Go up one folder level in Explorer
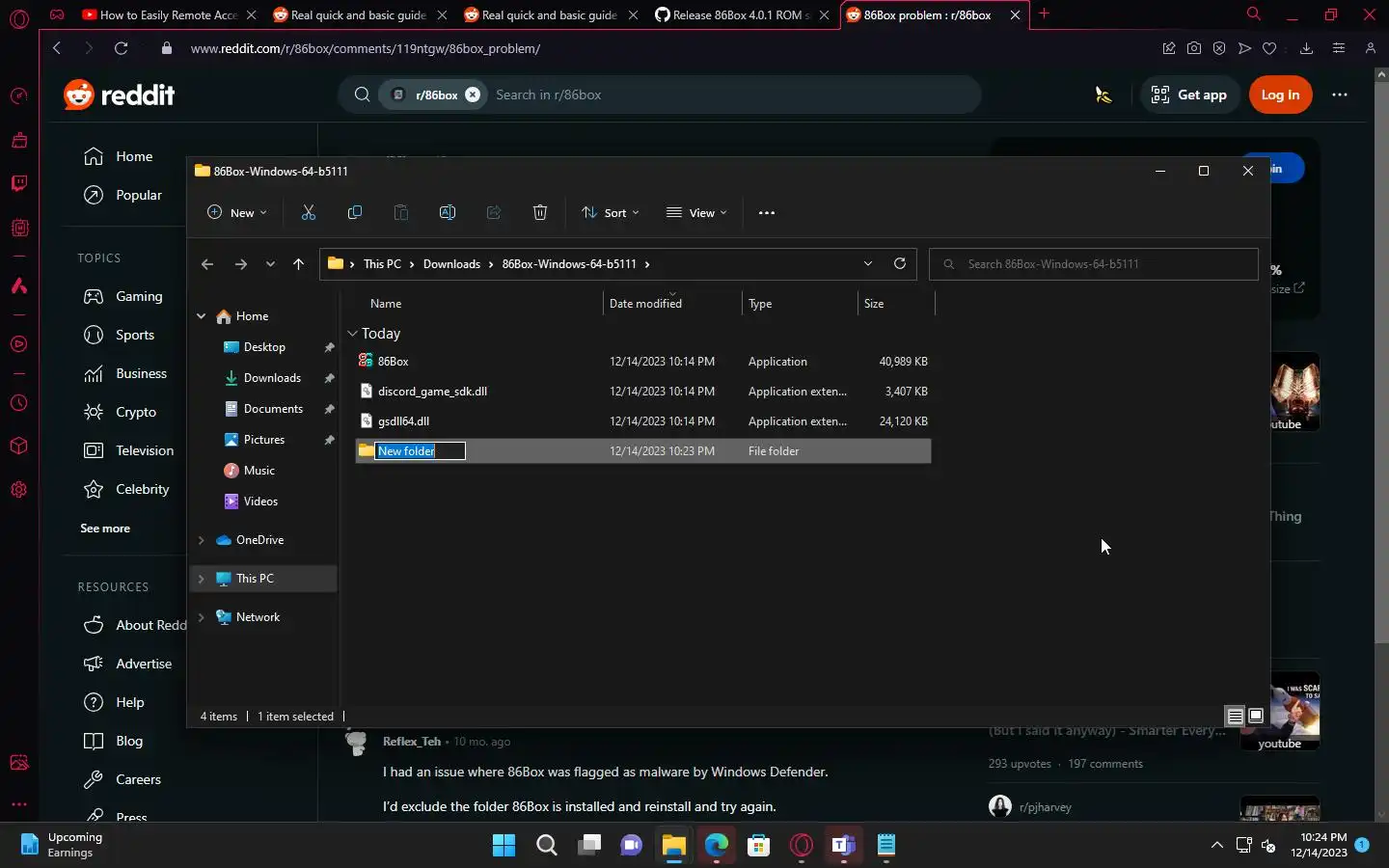Viewport: 1389px width, 868px height. pyautogui.click(x=298, y=264)
